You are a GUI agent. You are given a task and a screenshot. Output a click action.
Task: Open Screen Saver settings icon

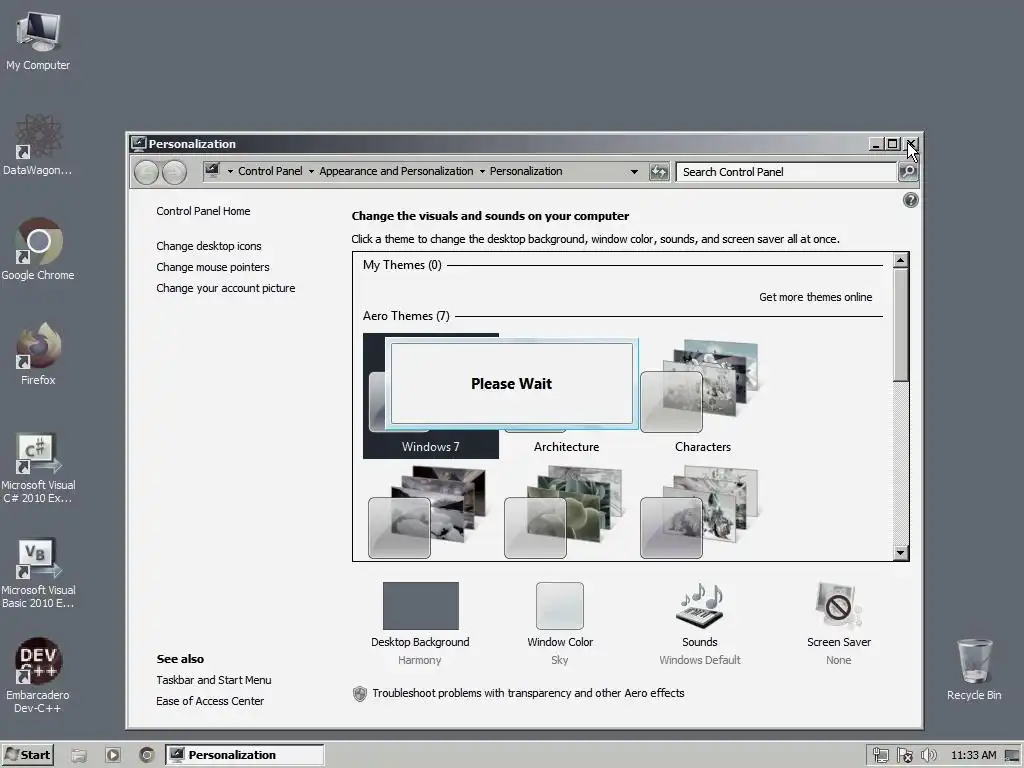click(x=839, y=605)
